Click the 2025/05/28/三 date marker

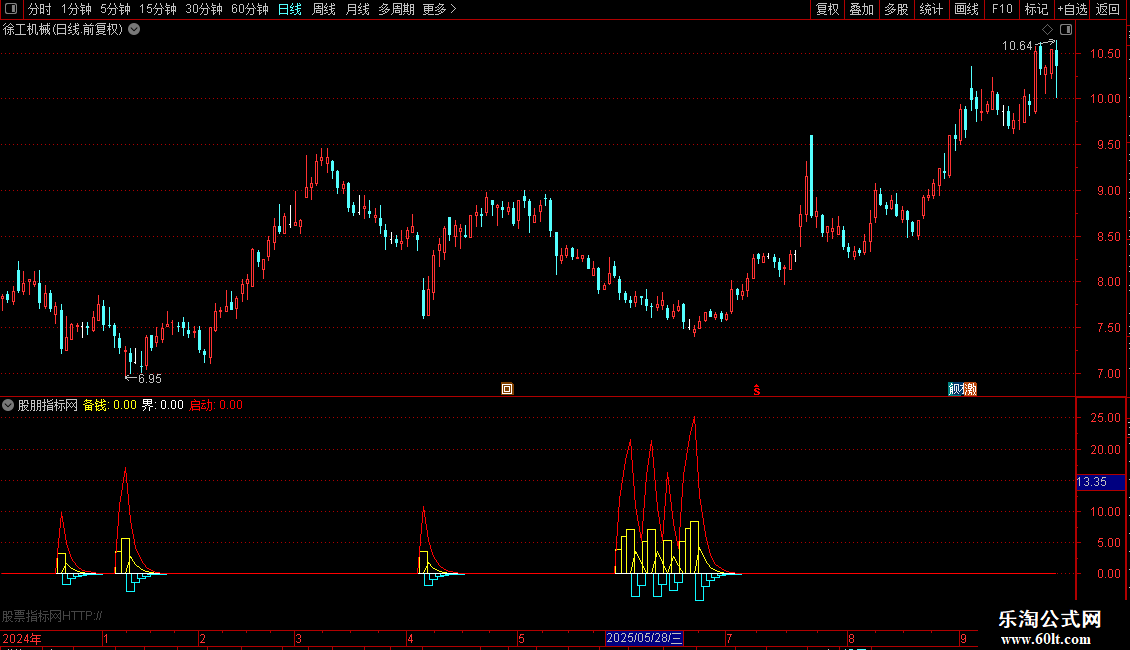tap(644, 638)
